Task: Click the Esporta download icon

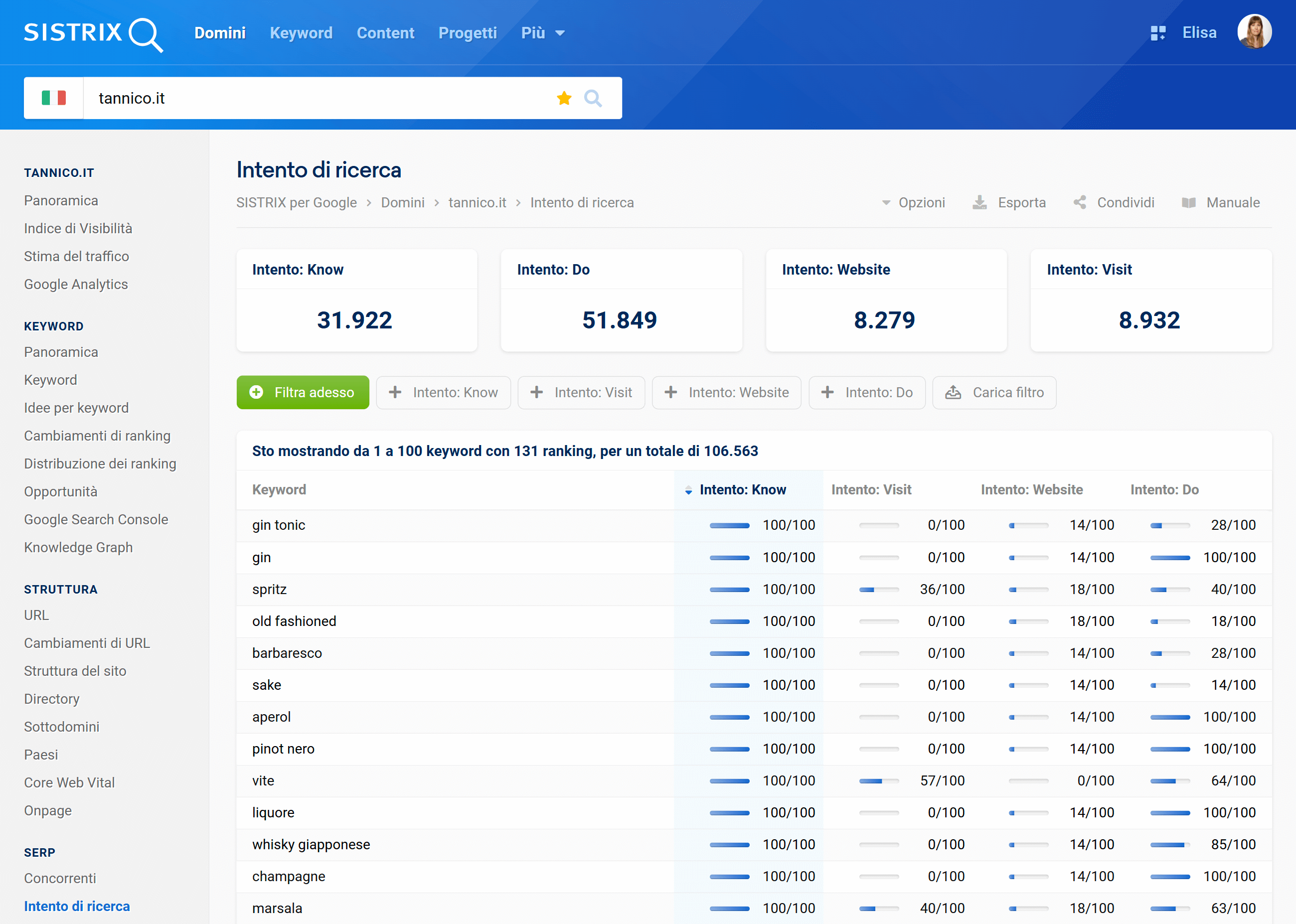Action: coord(979,202)
